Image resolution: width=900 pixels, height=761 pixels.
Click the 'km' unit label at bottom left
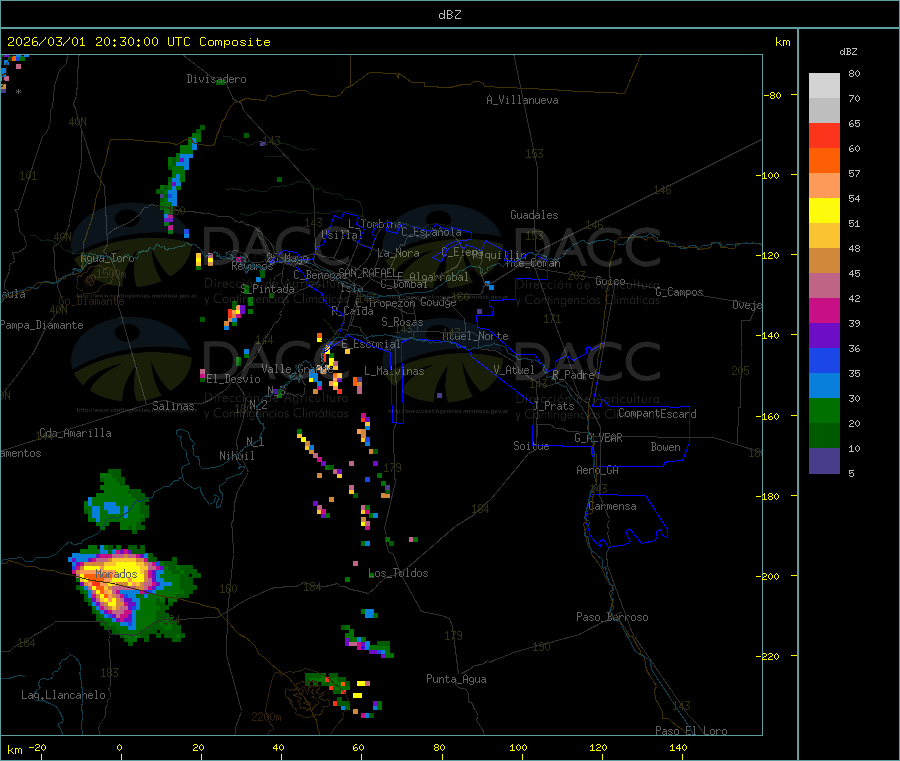coord(14,750)
